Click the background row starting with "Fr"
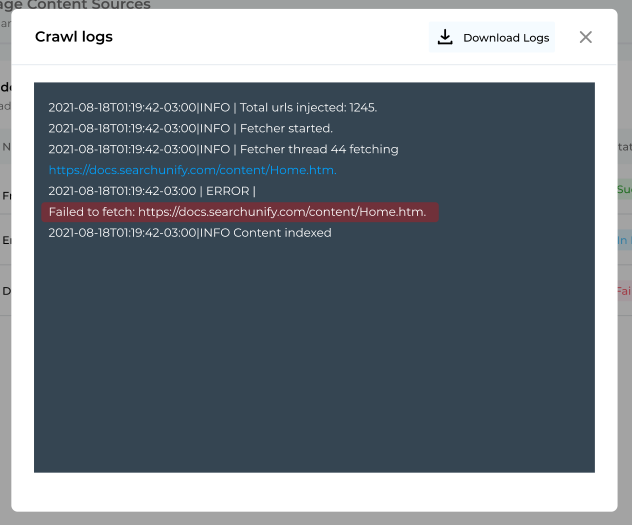Image resolution: width=632 pixels, height=525 pixels. [6, 196]
